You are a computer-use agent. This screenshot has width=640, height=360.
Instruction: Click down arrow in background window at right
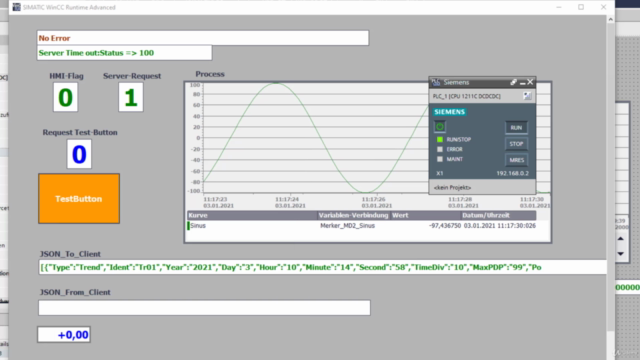click(x=620, y=254)
